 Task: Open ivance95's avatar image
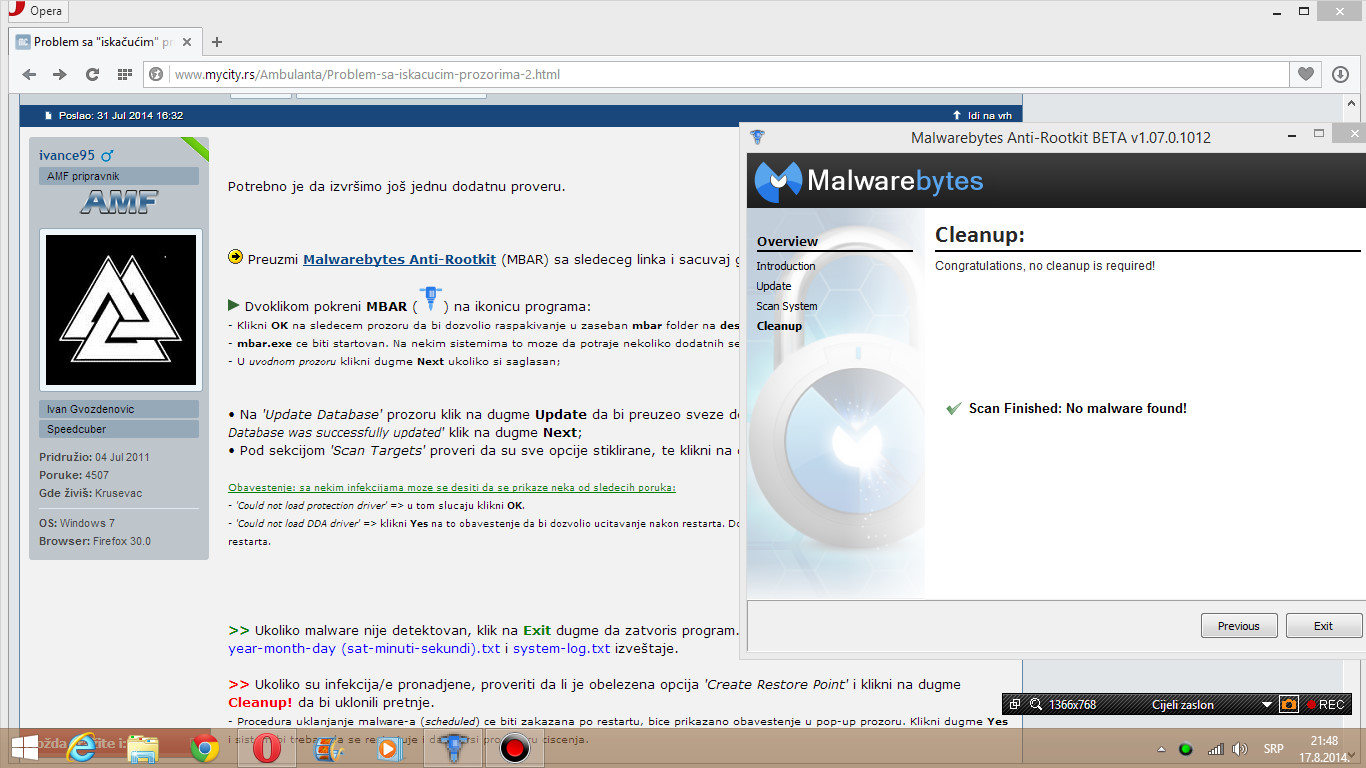click(x=120, y=310)
